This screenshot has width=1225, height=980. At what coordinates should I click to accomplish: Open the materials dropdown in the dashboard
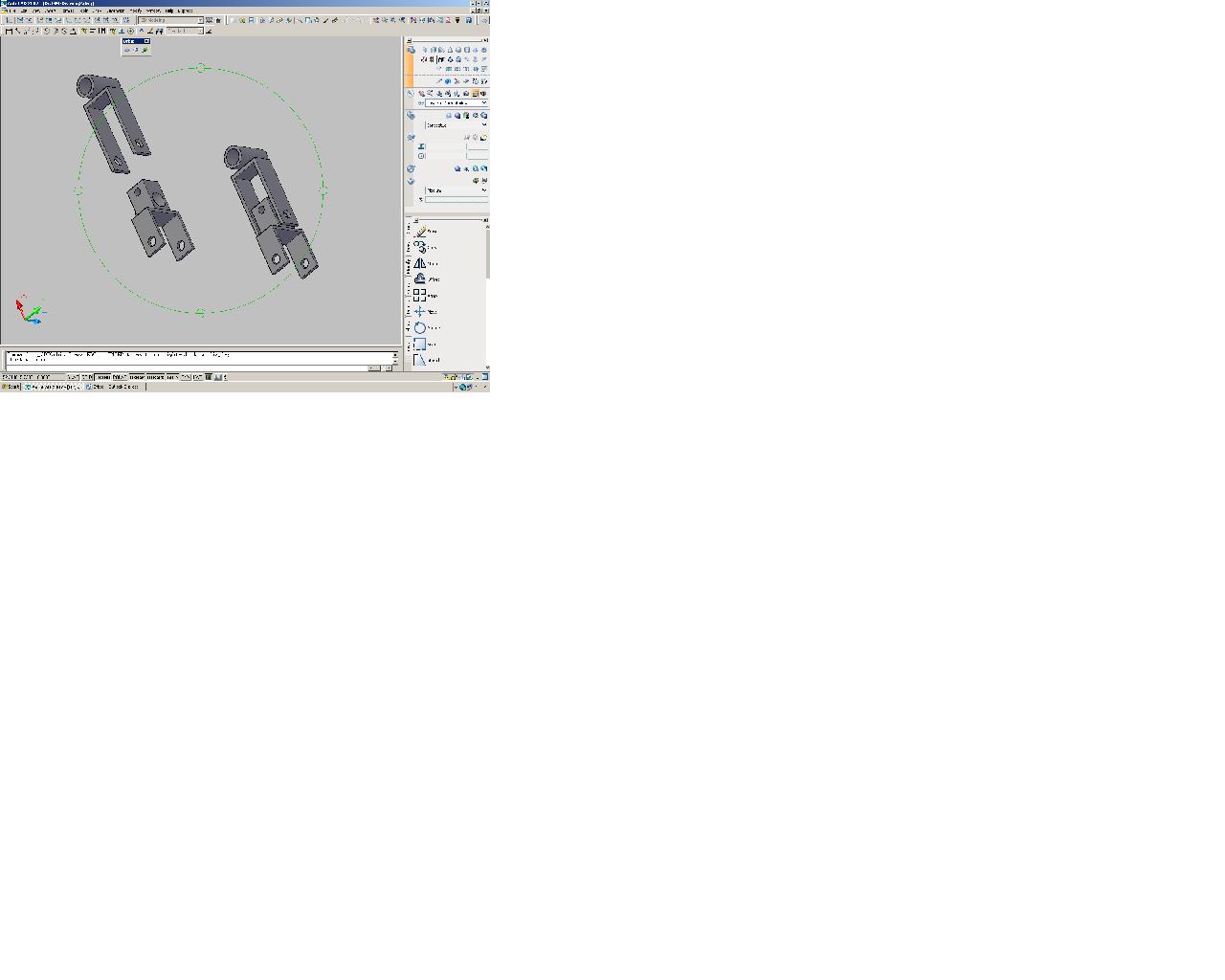pyautogui.click(x=484, y=190)
